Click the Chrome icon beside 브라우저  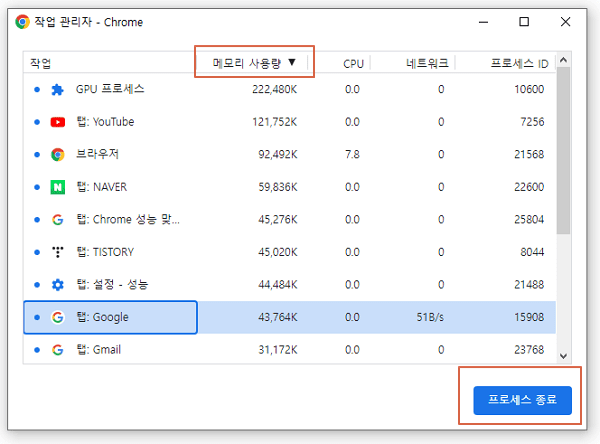(x=57, y=155)
